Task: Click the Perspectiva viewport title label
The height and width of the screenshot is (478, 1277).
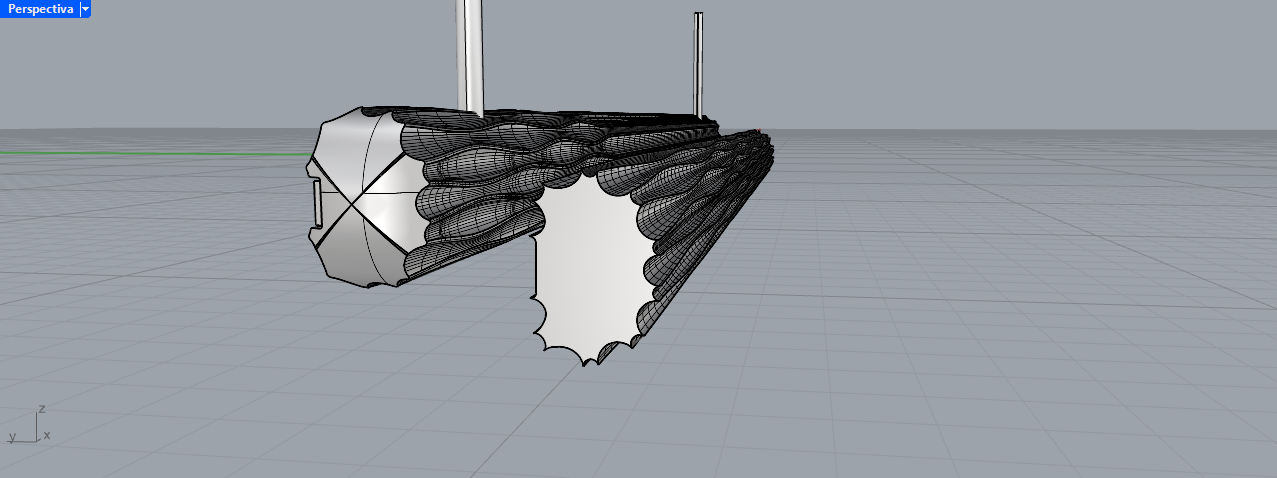Action: point(40,8)
